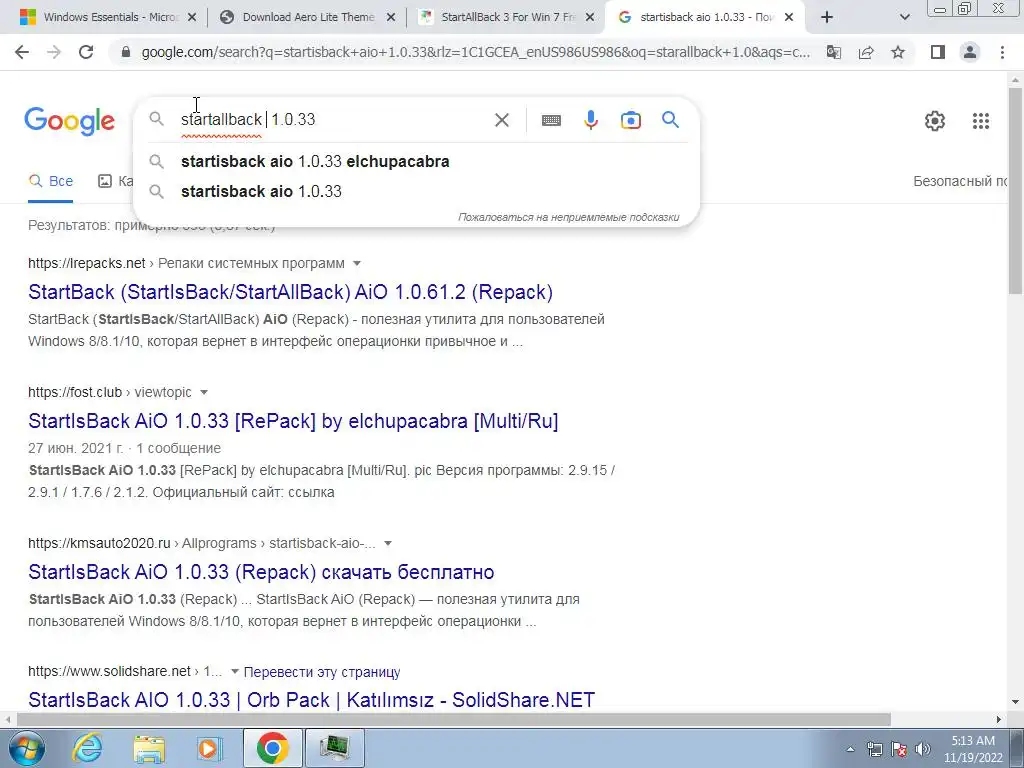Click the vertical scrollbar thumb
The width and height of the screenshot is (1024, 768).
click(1015, 191)
